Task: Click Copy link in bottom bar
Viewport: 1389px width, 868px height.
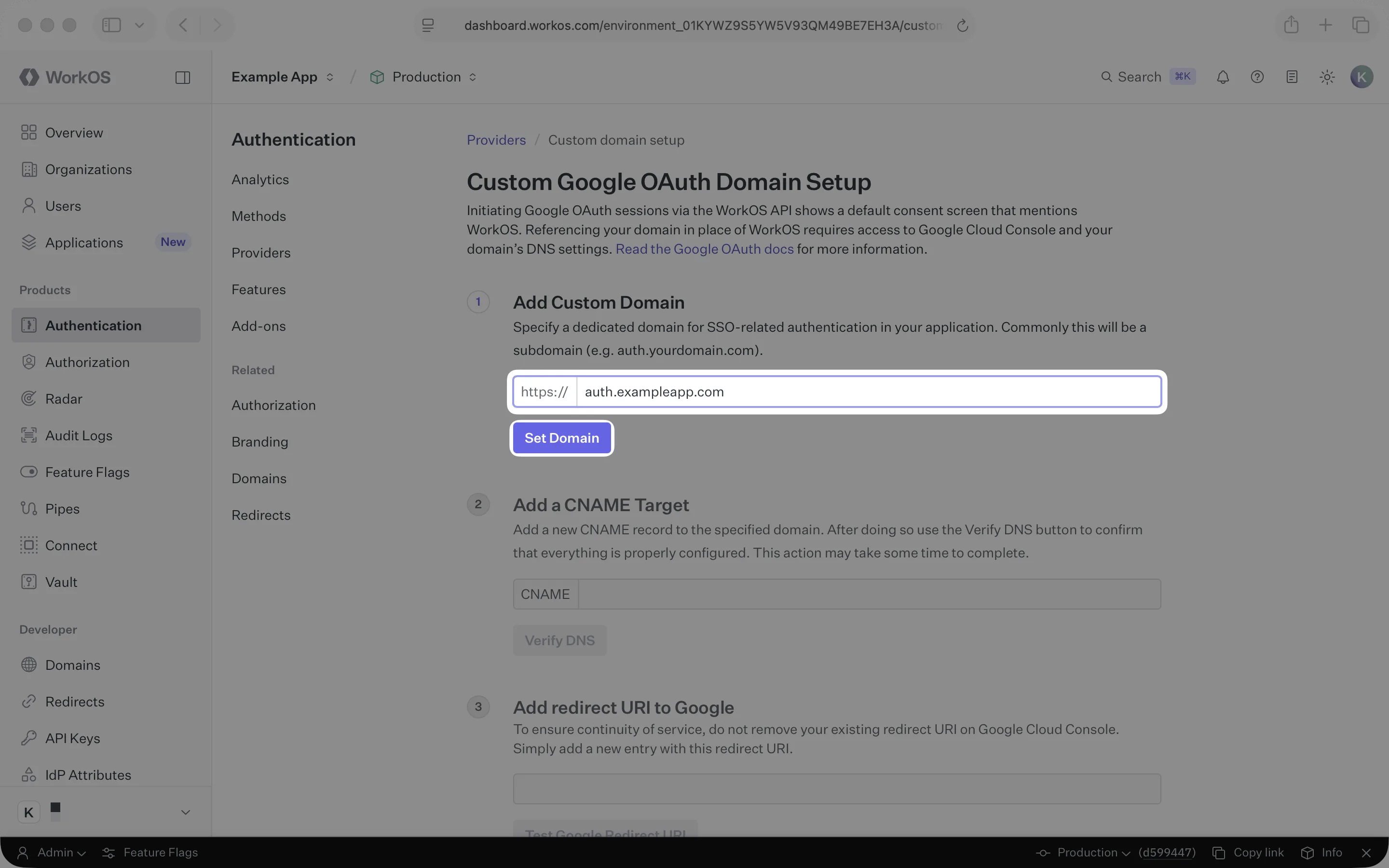Action: 1248,853
